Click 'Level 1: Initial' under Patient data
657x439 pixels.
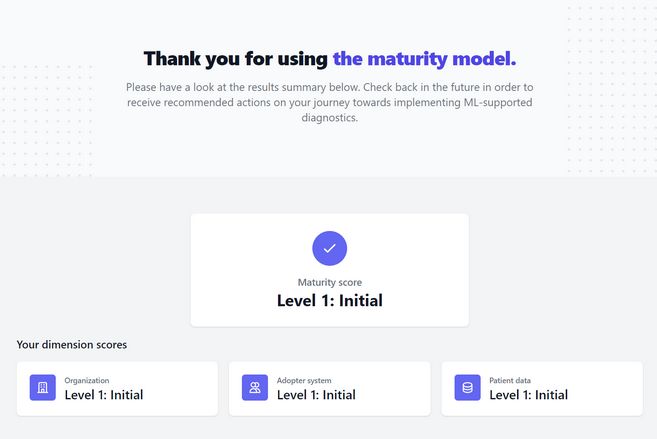tap(529, 395)
